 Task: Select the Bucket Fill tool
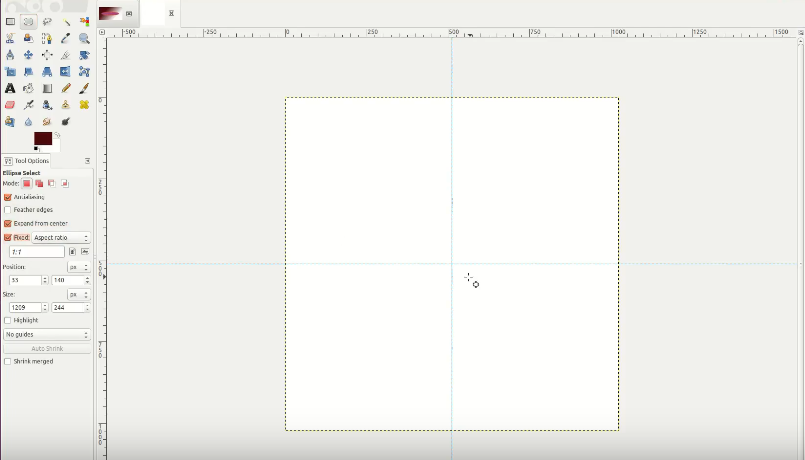(x=28, y=88)
